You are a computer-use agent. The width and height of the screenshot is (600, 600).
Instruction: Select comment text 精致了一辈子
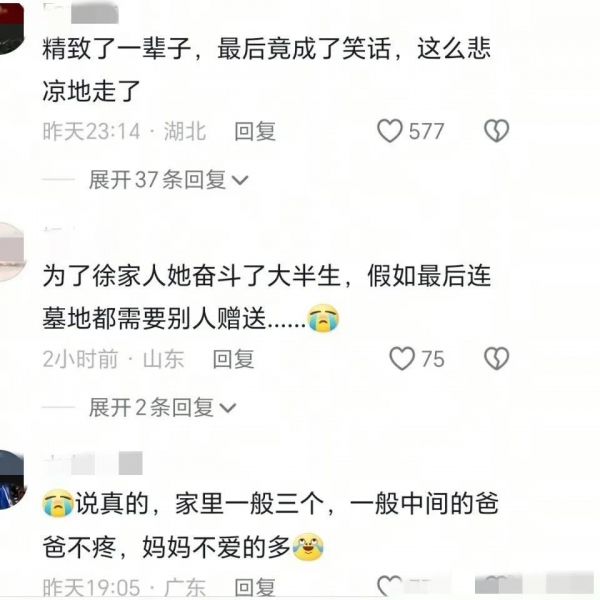(x=117, y=49)
